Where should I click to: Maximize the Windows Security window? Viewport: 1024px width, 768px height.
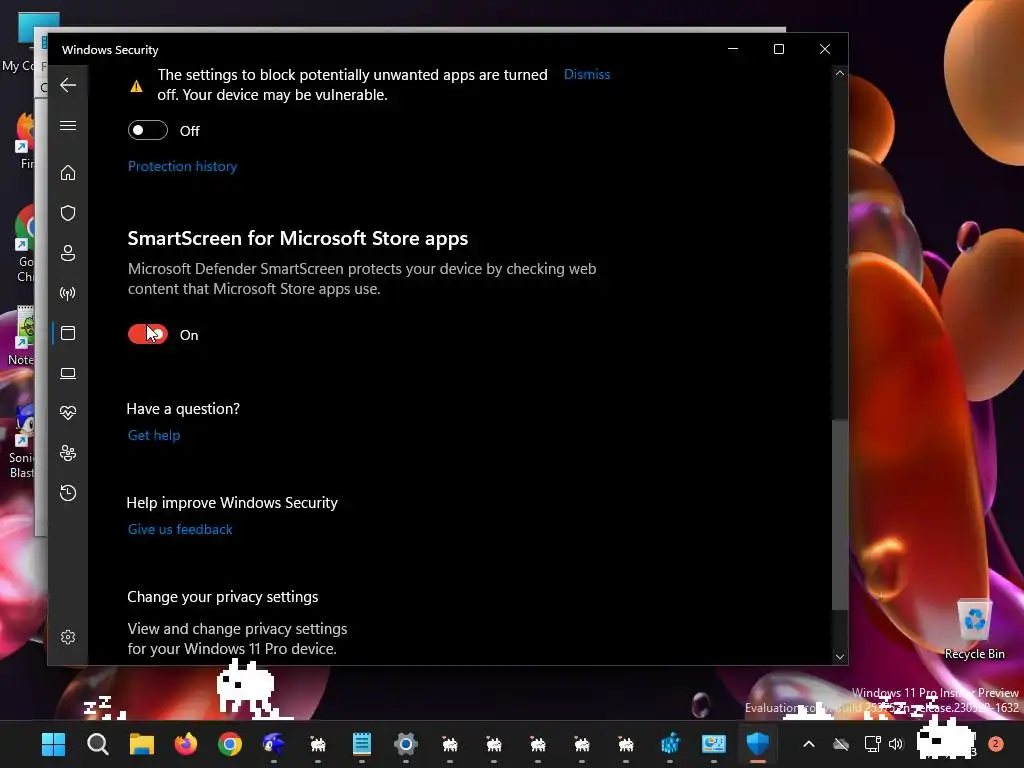(x=778, y=49)
